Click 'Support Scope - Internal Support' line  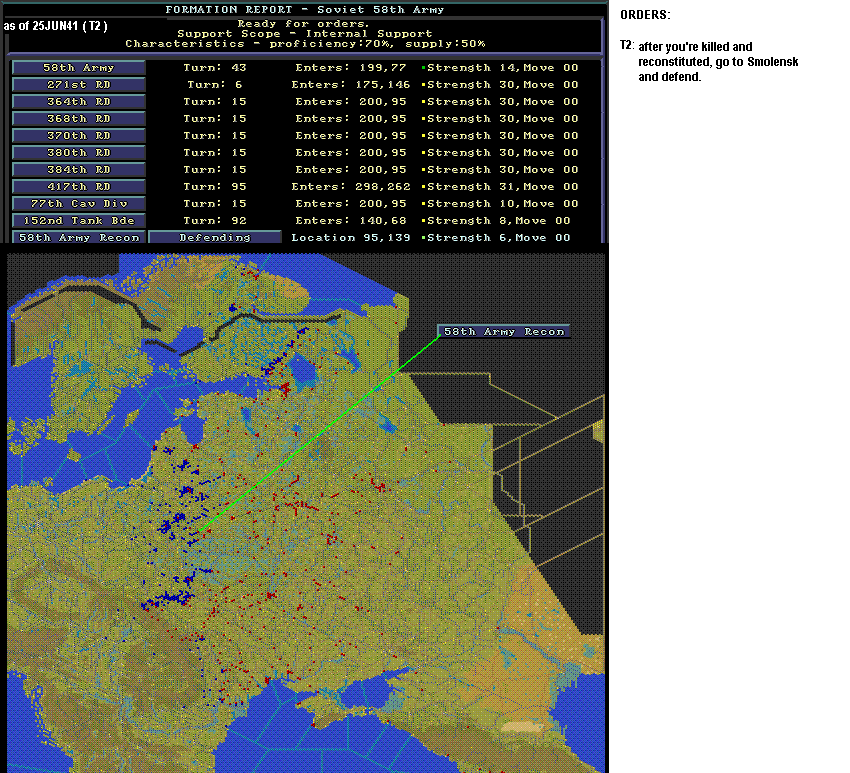[x=305, y=33]
